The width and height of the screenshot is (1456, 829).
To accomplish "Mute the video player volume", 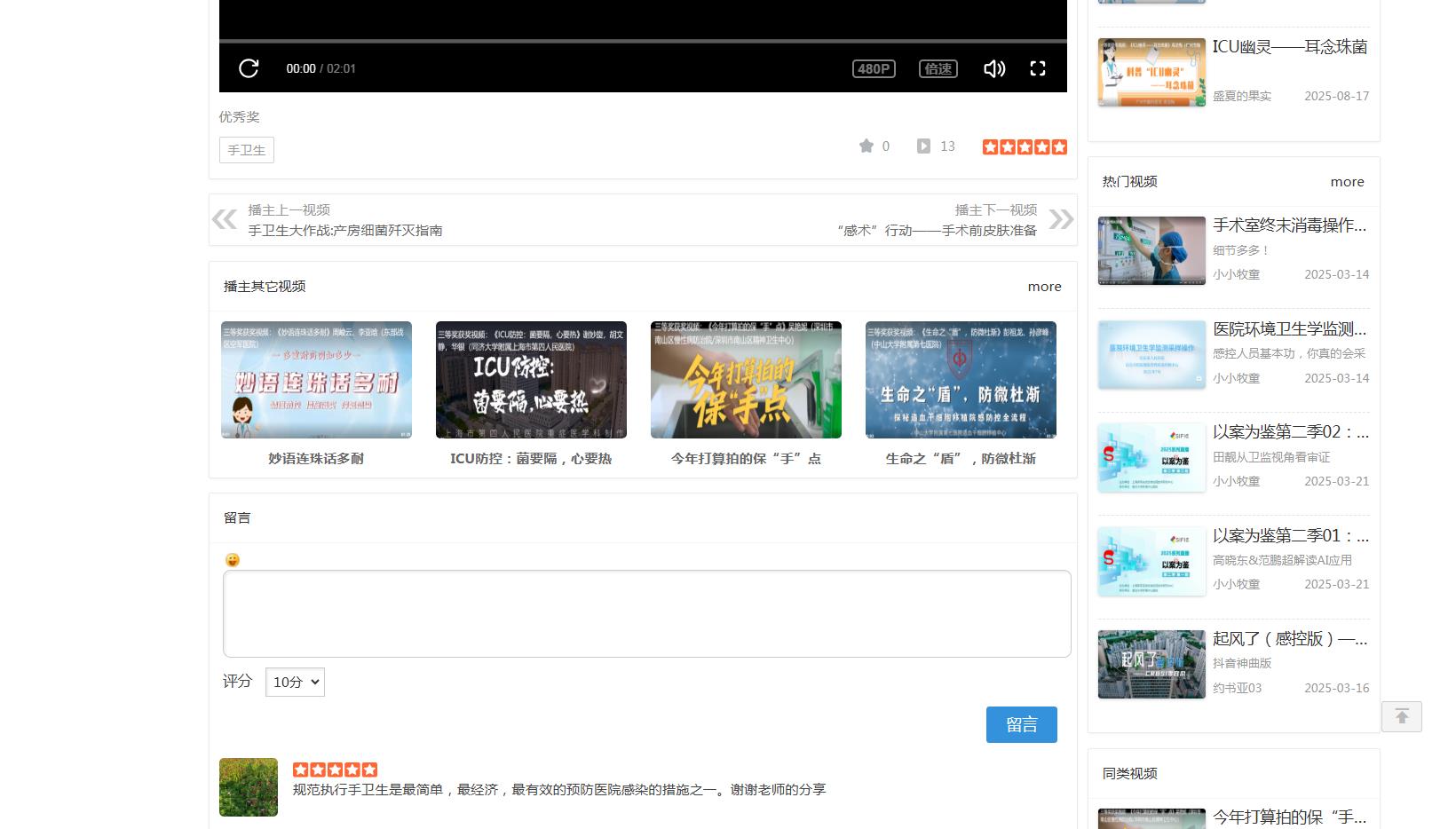I will click(993, 67).
